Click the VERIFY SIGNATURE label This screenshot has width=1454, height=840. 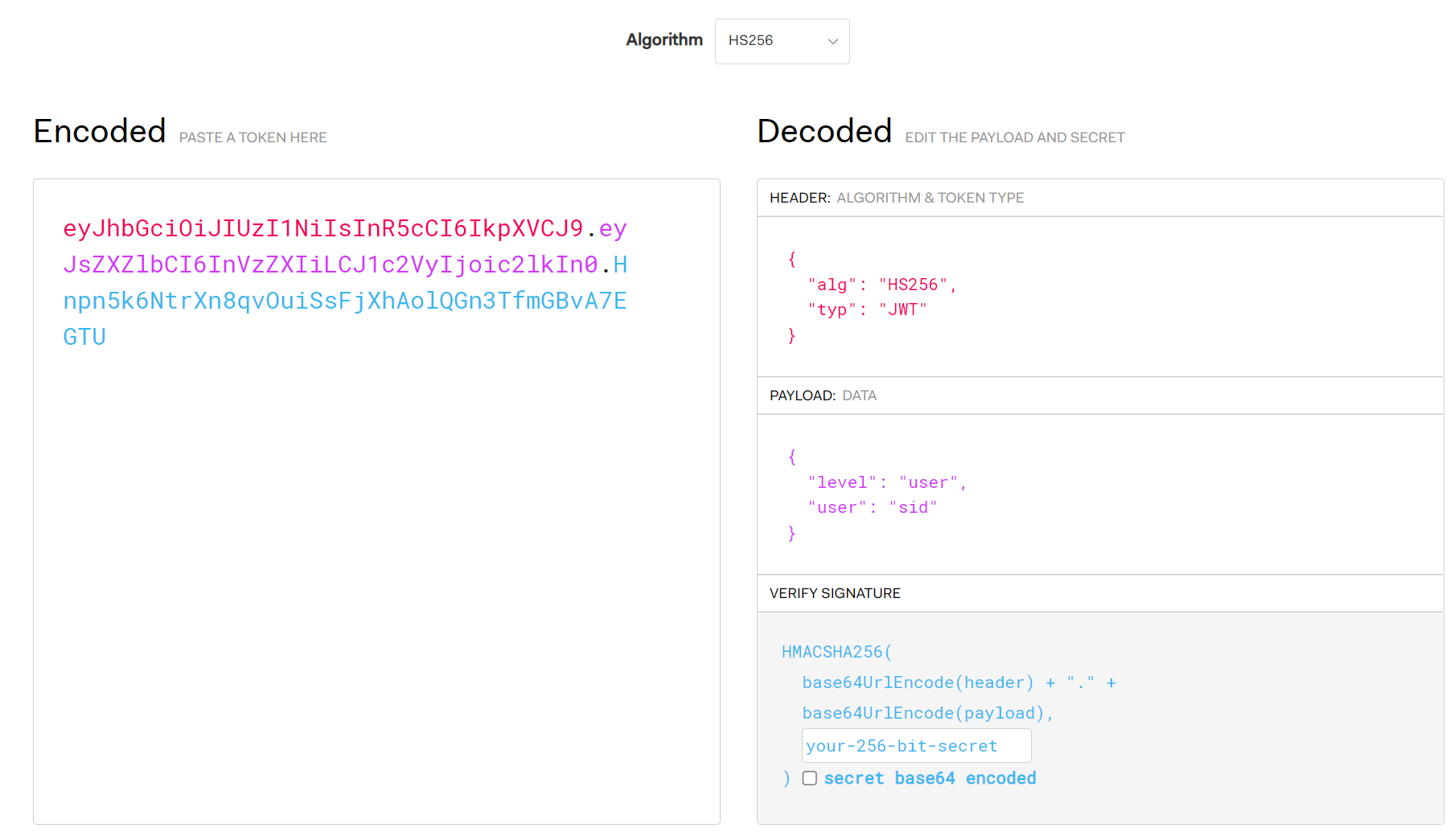pyautogui.click(x=835, y=593)
